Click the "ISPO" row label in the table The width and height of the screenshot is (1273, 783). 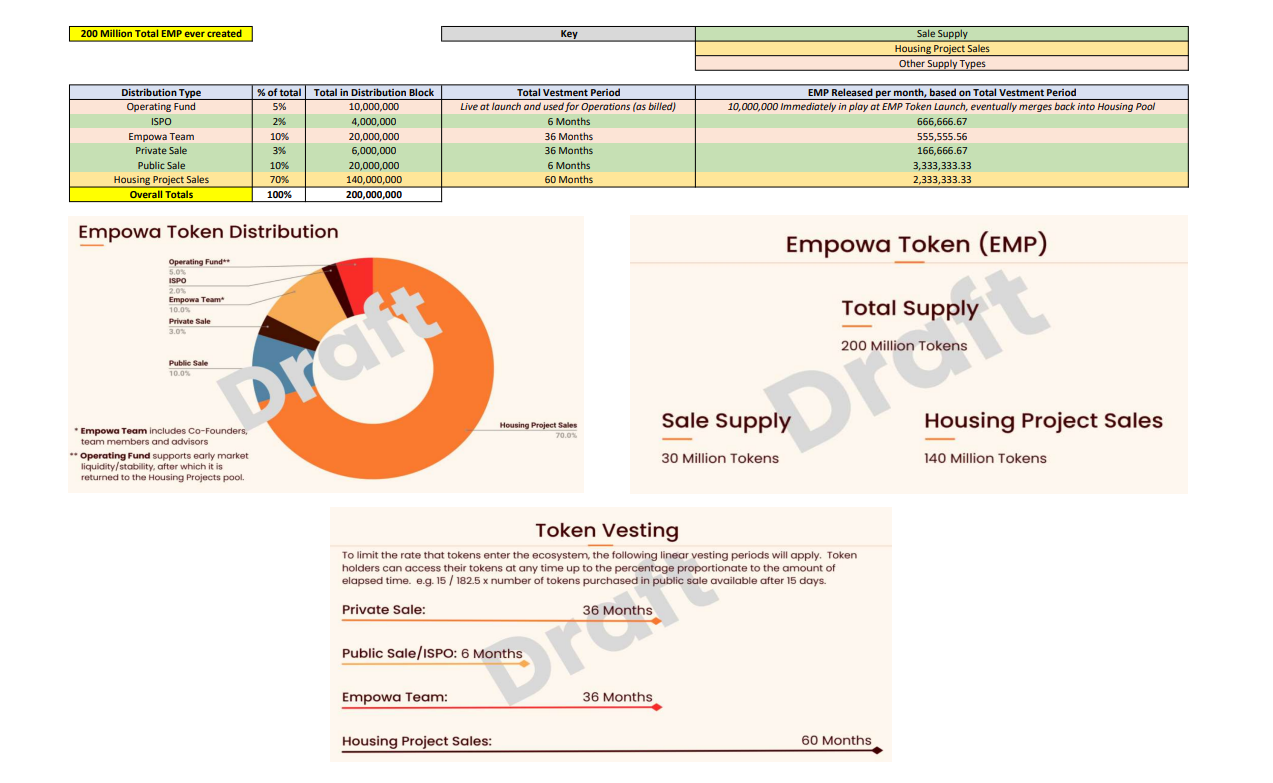click(x=161, y=122)
